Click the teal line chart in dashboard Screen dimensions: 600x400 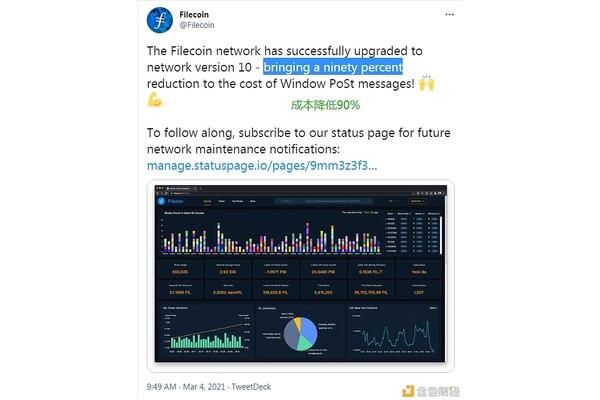click(x=396, y=335)
